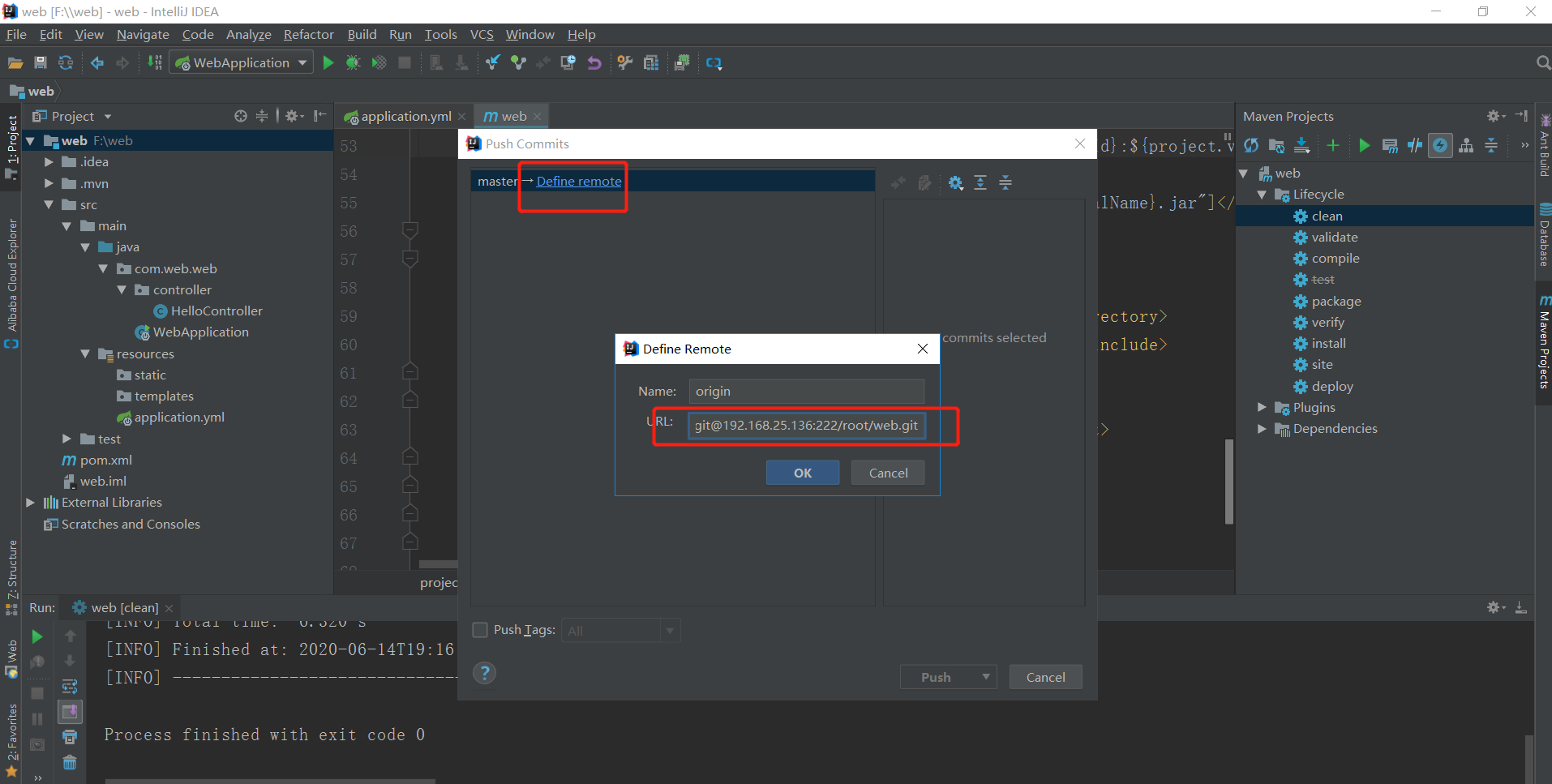Viewport: 1552px width, 784px height.
Task: Run WebApplication with the green play icon
Action: [x=328, y=63]
